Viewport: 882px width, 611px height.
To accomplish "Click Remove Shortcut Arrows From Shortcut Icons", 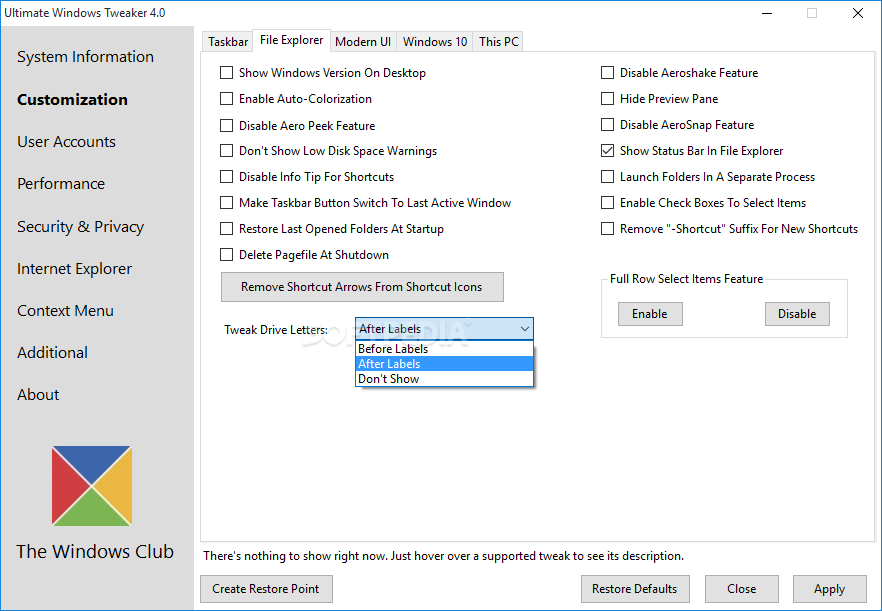I will point(362,287).
